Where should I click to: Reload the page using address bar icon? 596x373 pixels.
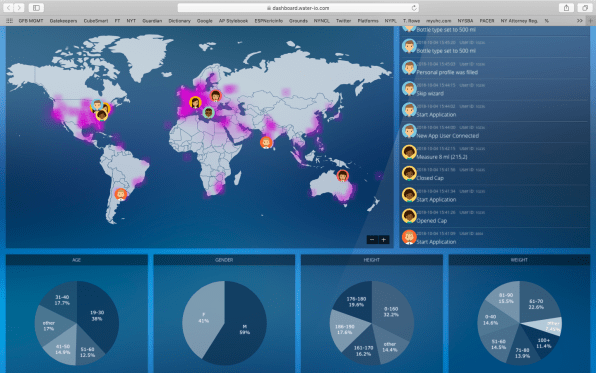point(414,8)
